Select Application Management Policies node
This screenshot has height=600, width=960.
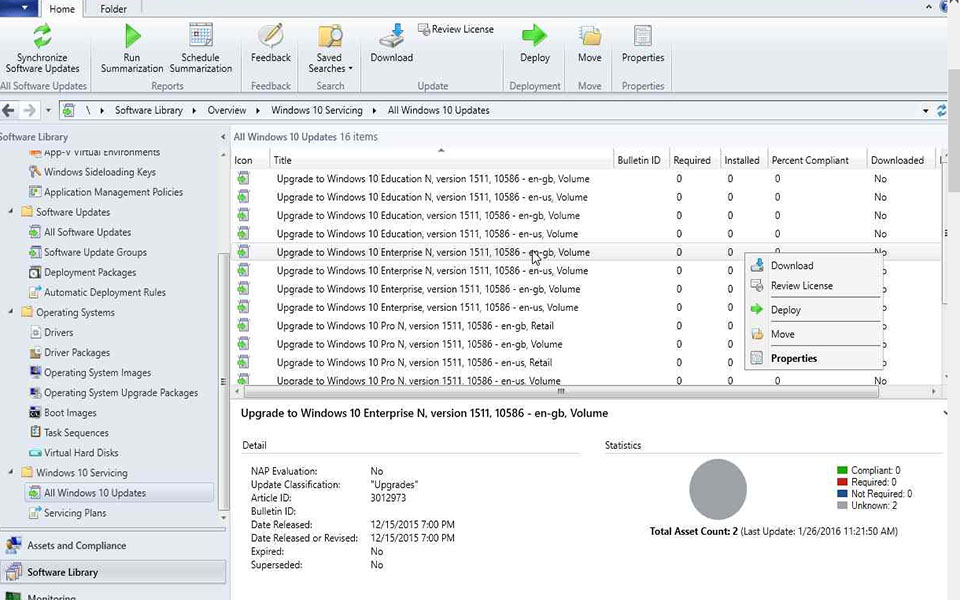107,192
